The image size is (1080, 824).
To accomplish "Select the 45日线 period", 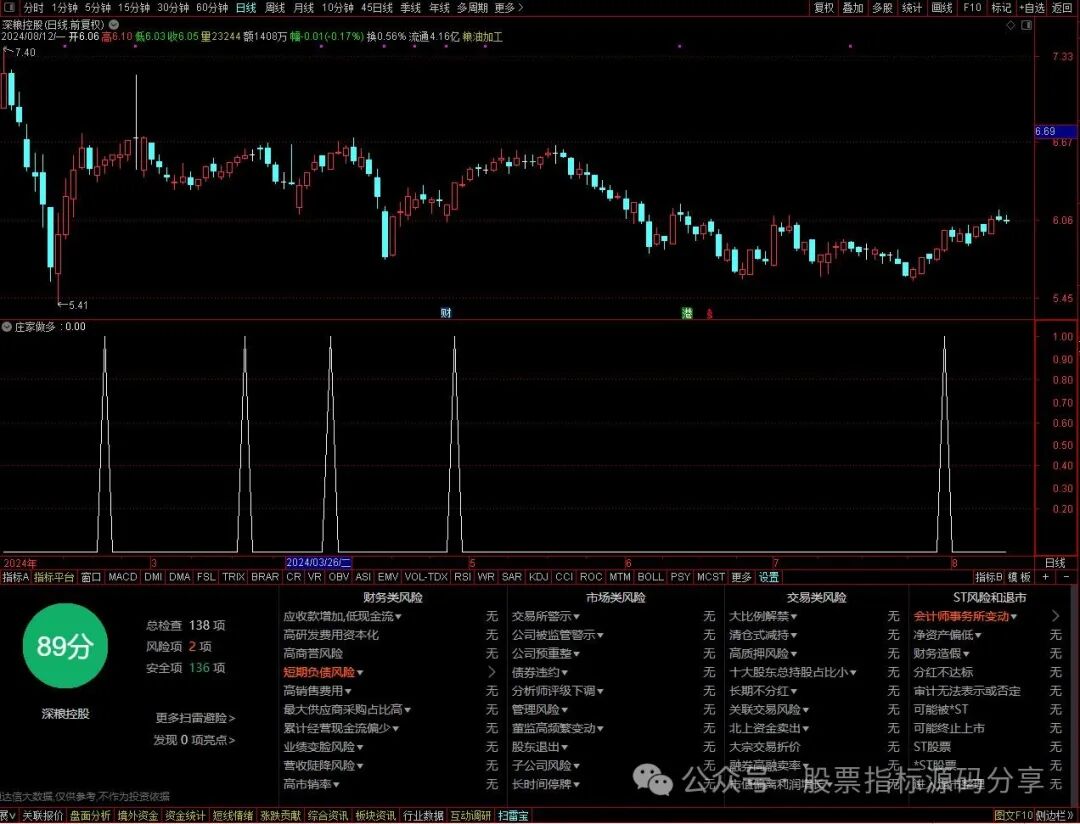I will pyautogui.click(x=377, y=8).
